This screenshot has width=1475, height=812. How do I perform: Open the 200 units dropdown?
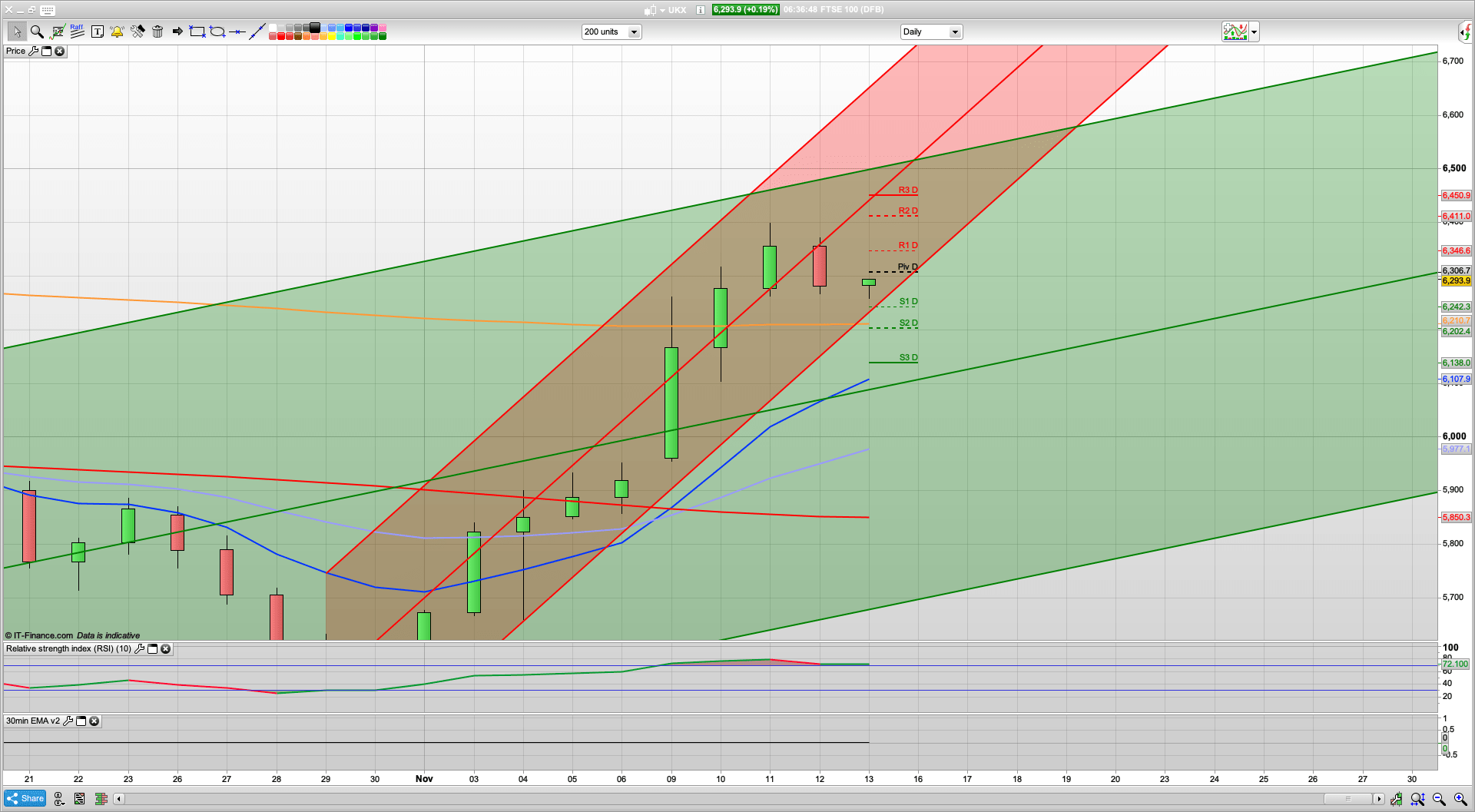pyautogui.click(x=634, y=31)
